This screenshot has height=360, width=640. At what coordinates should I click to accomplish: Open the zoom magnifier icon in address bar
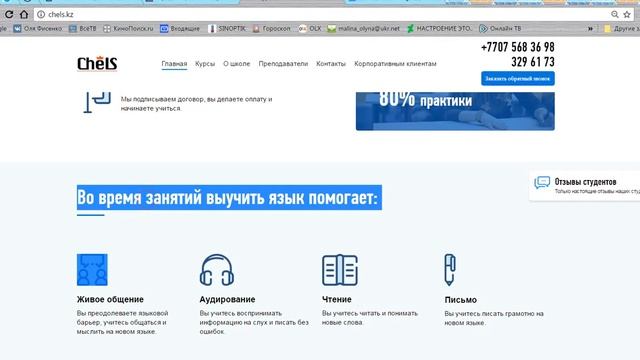(x=615, y=15)
